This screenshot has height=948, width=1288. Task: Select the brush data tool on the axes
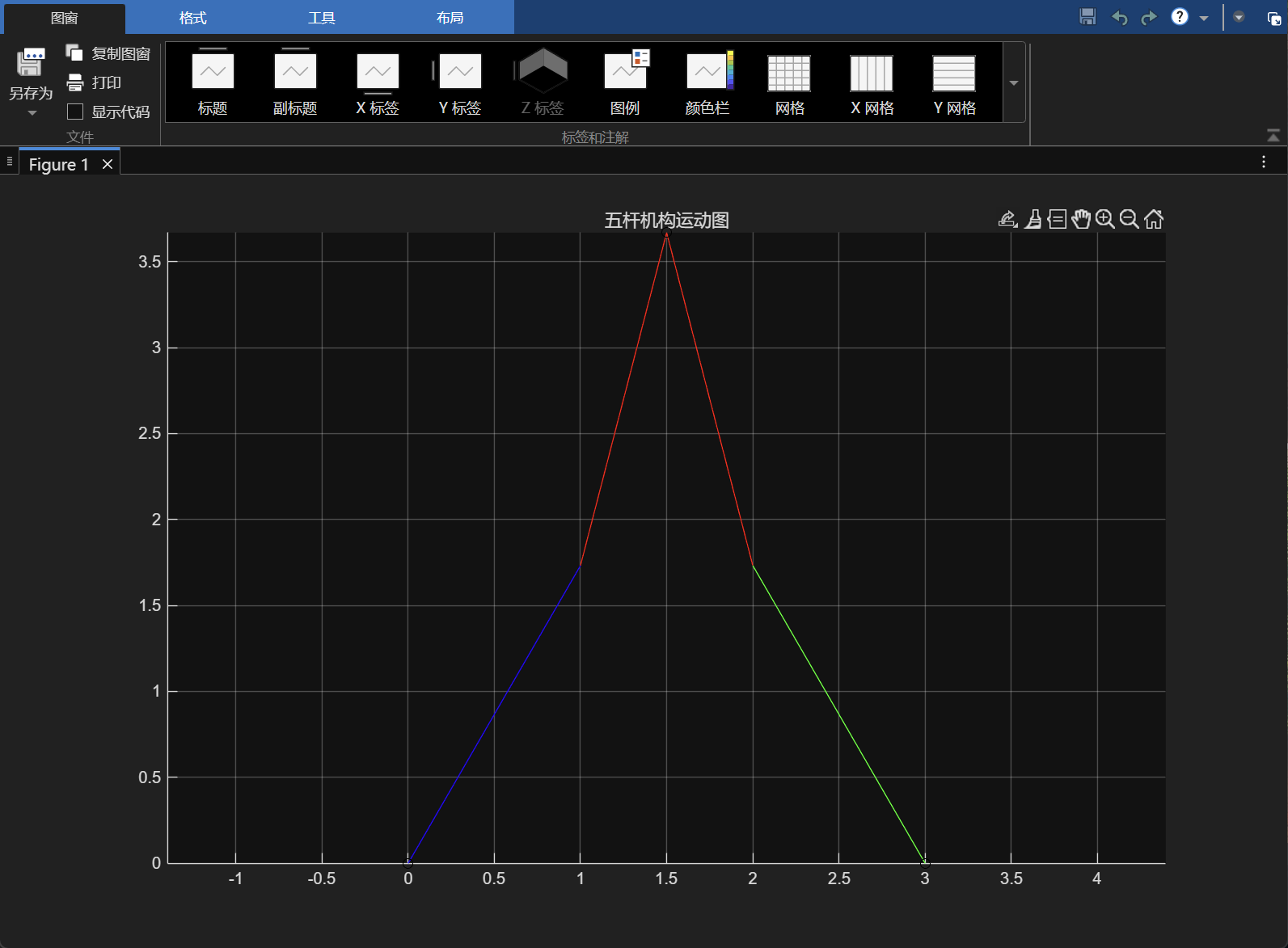tap(1033, 219)
